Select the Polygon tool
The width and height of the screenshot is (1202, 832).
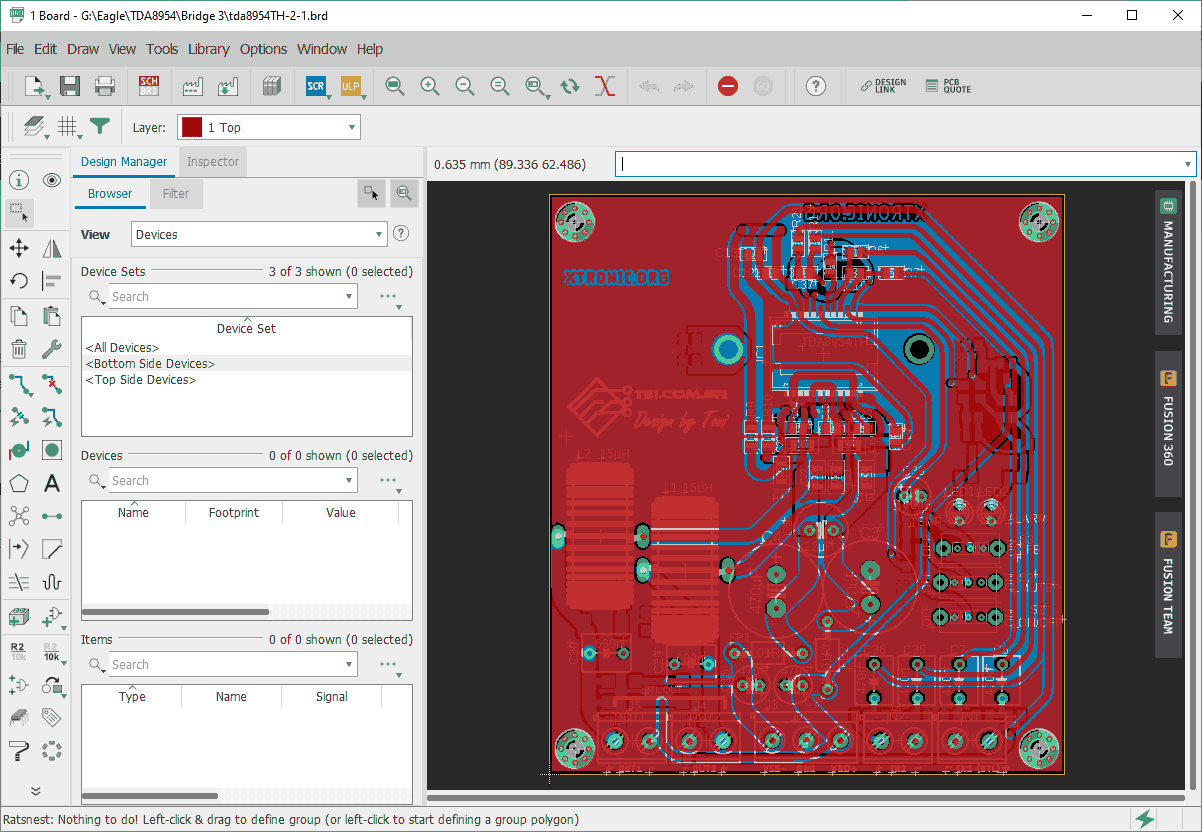point(18,483)
